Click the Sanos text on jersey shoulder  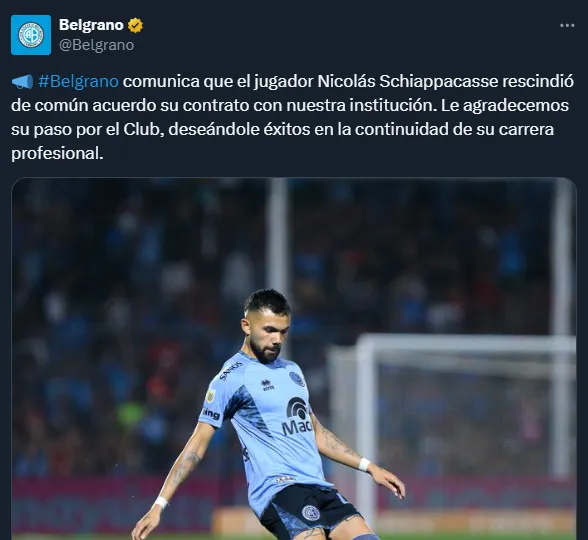(231, 370)
